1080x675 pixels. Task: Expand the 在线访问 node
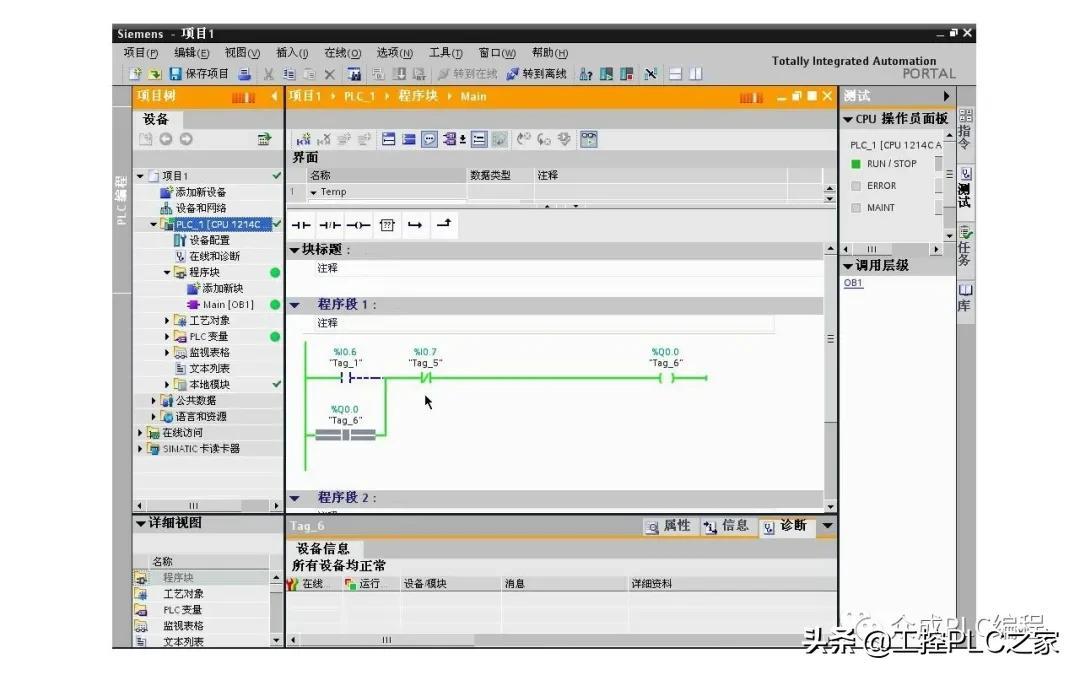coord(141,433)
